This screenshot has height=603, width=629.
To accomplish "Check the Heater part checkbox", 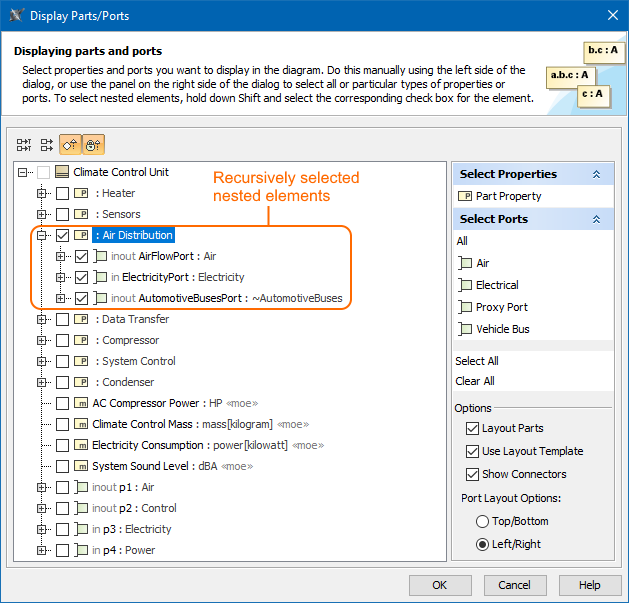I will tap(62, 193).
